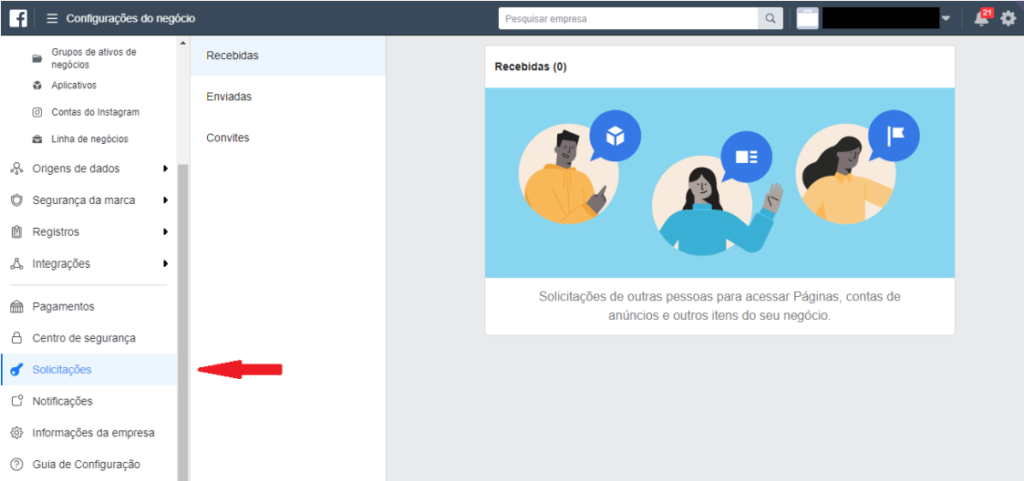Click the Aplicativos cube icon
Viewport: 1024px width, 481px height.
coord(37,86)
